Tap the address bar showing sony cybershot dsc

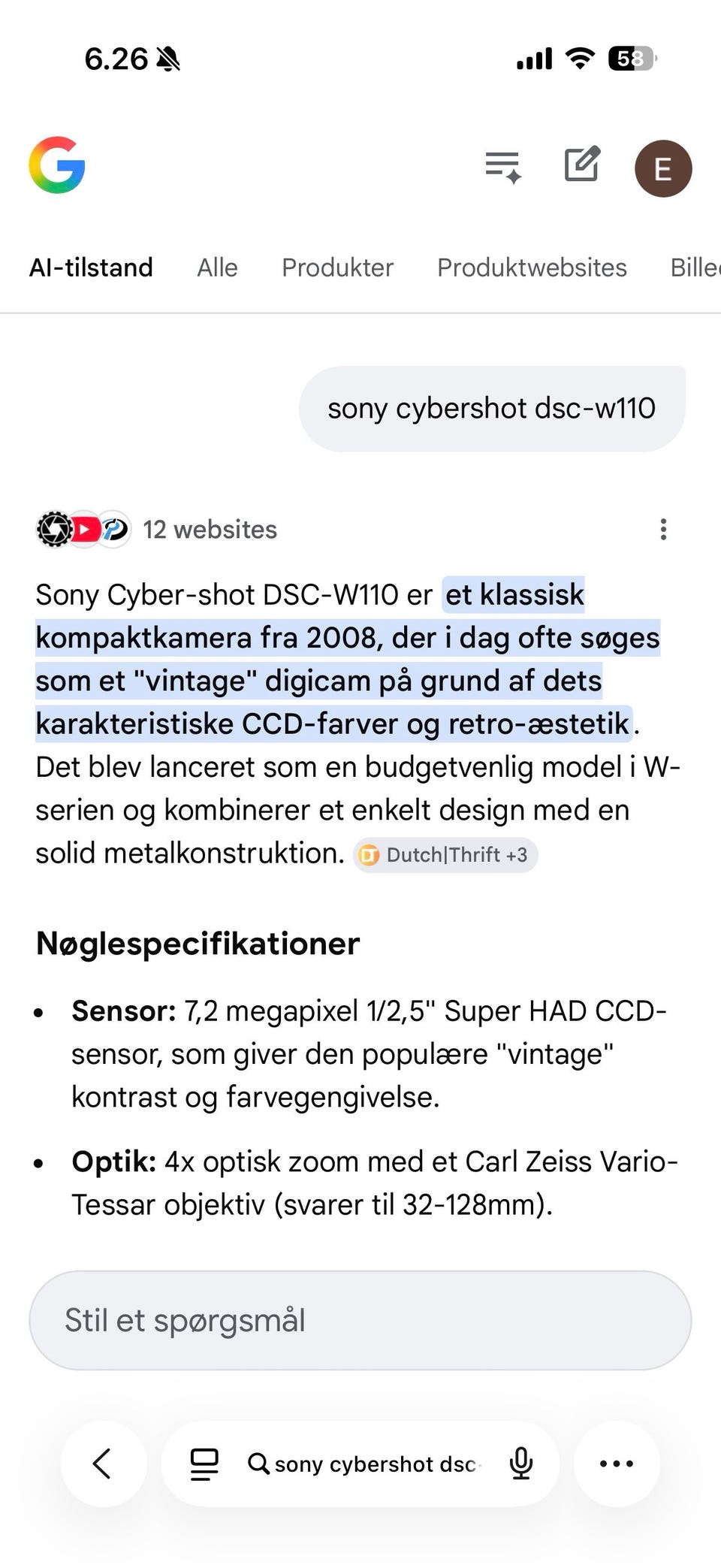coord(376,1464)
